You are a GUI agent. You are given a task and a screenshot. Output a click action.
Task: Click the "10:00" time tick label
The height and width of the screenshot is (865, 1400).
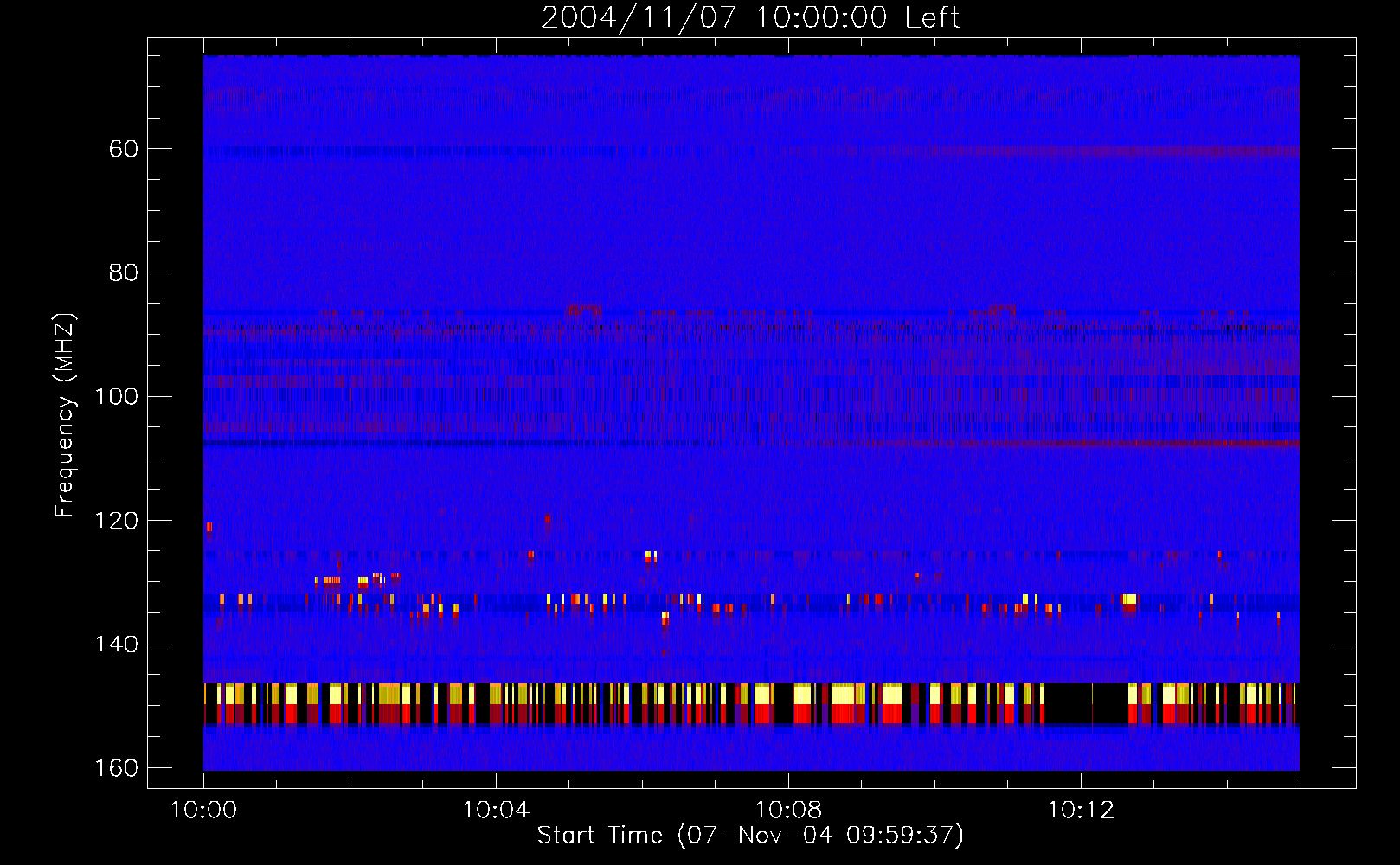tap(203, 811)
